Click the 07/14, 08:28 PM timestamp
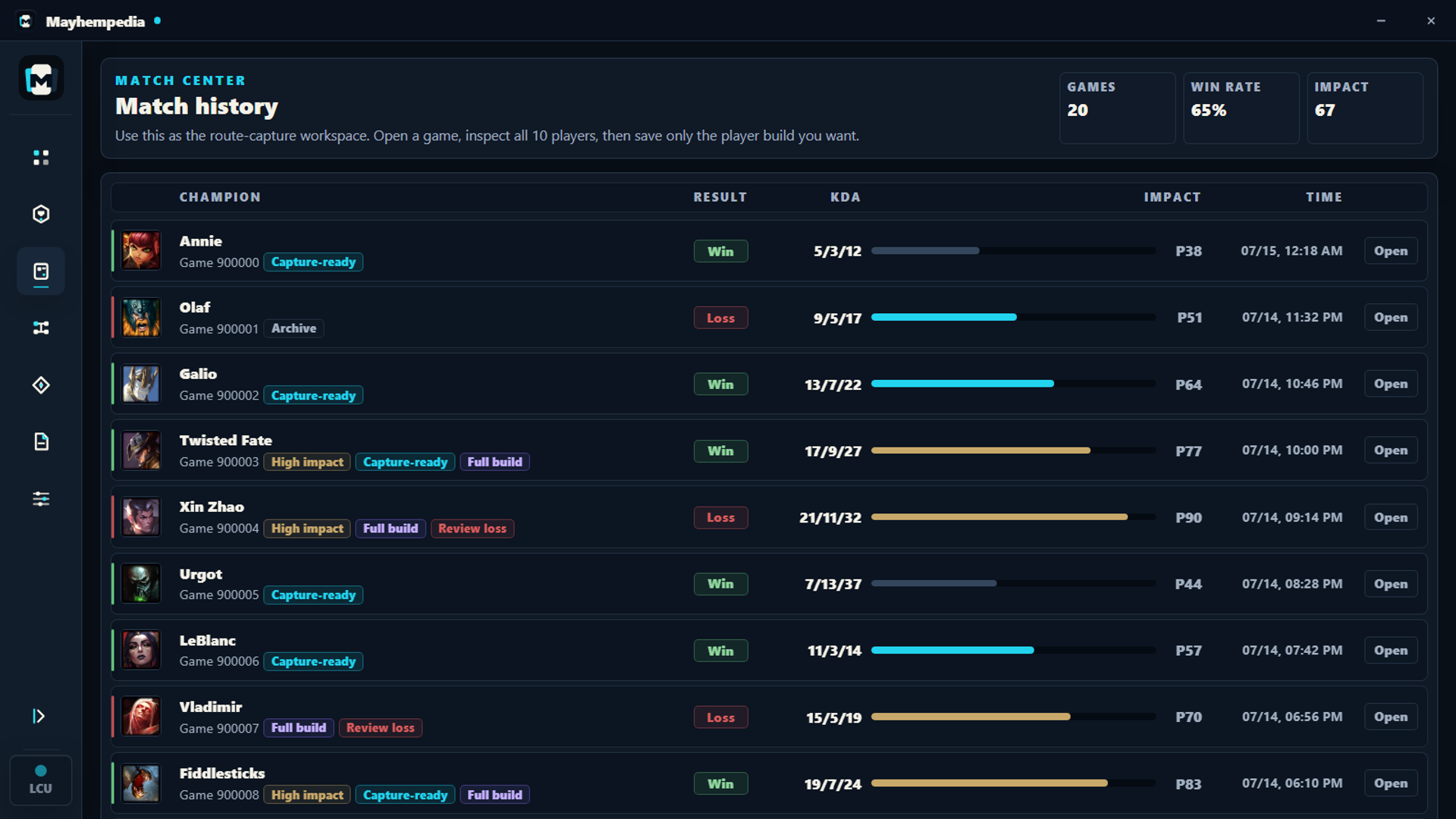Image resolution: width=1456 pixels, height=819 pixels. coord(1292,584)
